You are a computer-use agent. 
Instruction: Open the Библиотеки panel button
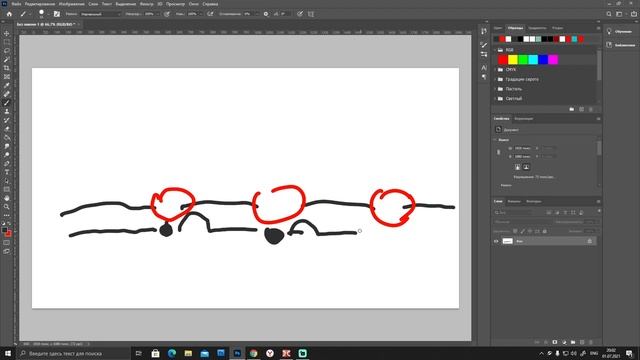coord(621,45)
